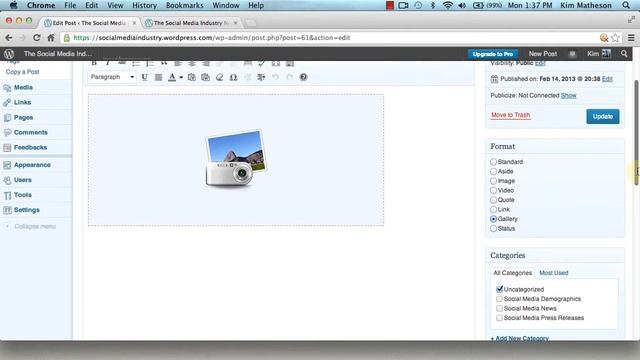Click New Post in the admin bar
640x360 pixels.
tap(542, 54)
